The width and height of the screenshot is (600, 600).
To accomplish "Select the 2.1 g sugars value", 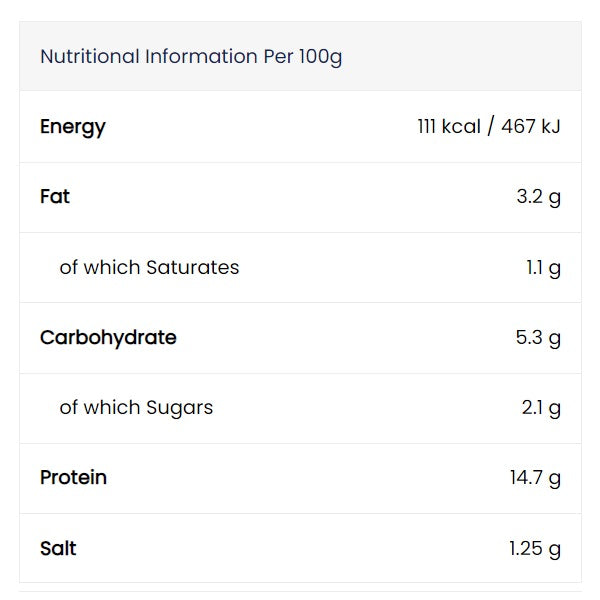I will click(x=540, y=408).
